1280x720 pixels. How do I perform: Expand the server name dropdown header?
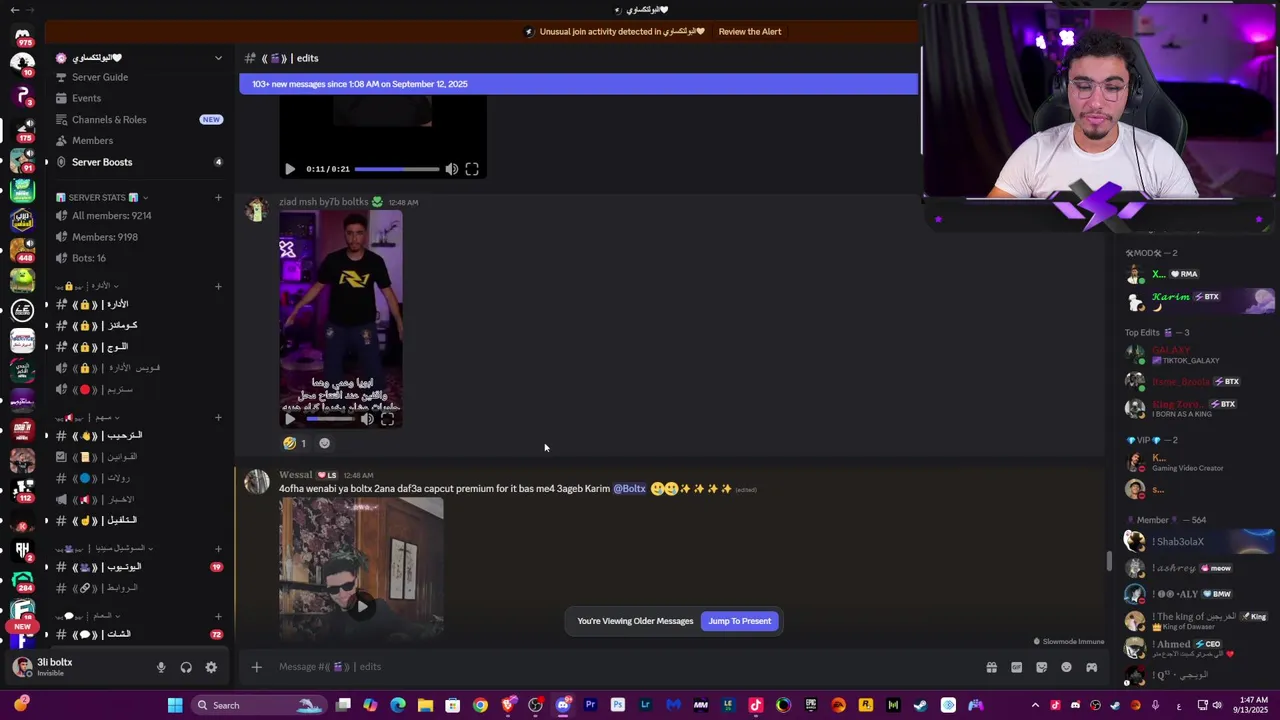click(140, 58)
